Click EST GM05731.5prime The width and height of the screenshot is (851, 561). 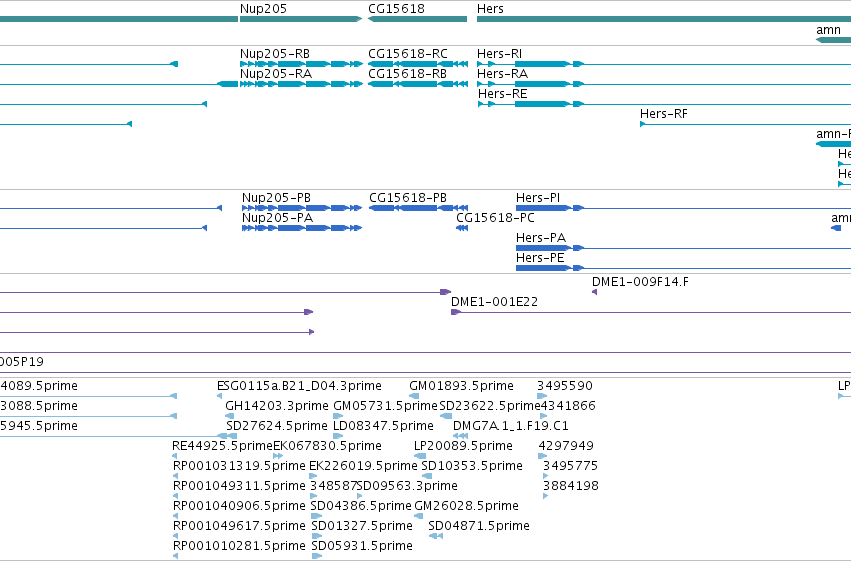point(385,406)
